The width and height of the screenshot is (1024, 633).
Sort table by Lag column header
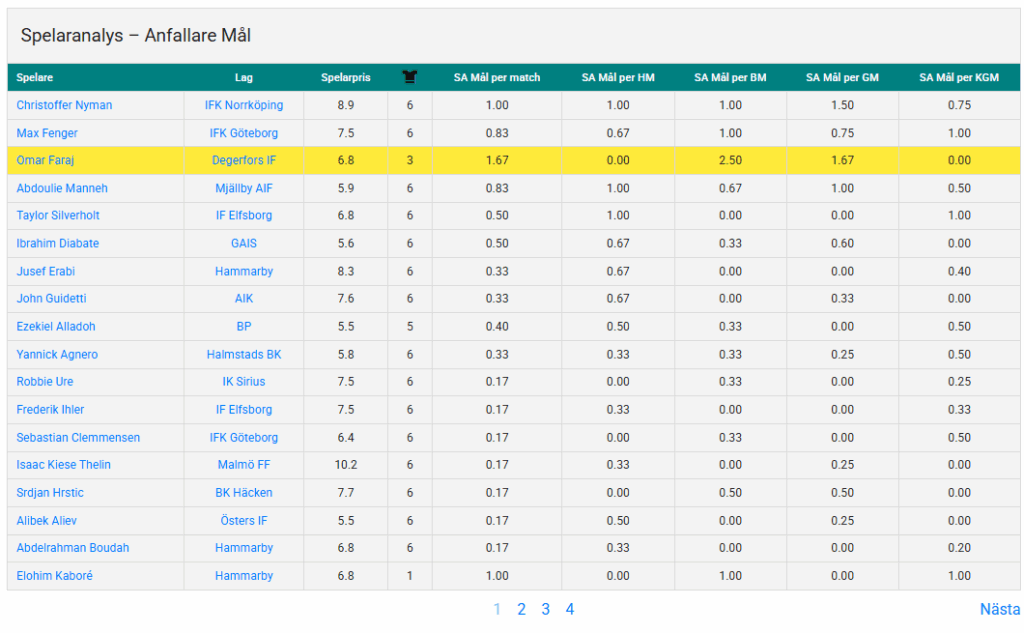coord(244,77)
